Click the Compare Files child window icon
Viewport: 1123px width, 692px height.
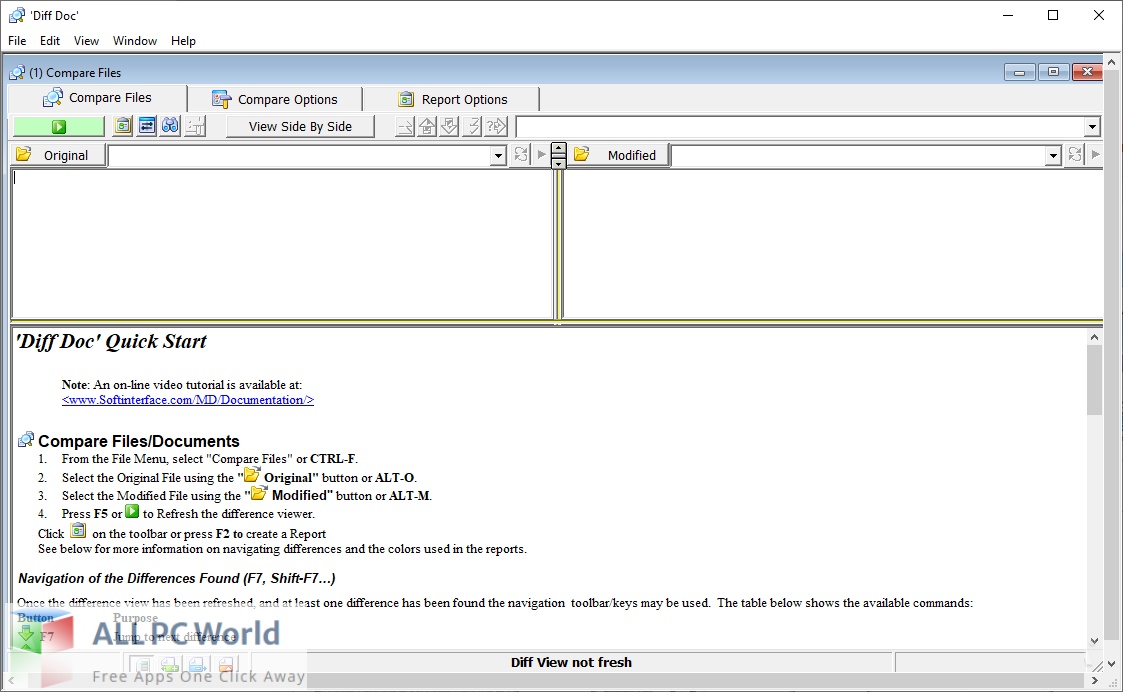[x=16, y=72]
